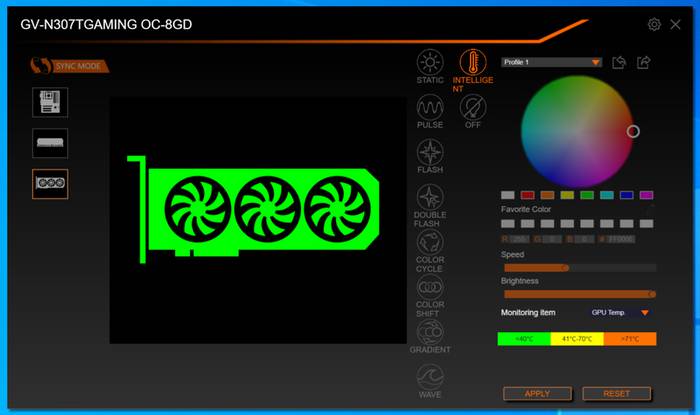Choose the Flash lighting effect
Image resolution: width=700 pixels, height=415 pixels.
tap(430, 157)
